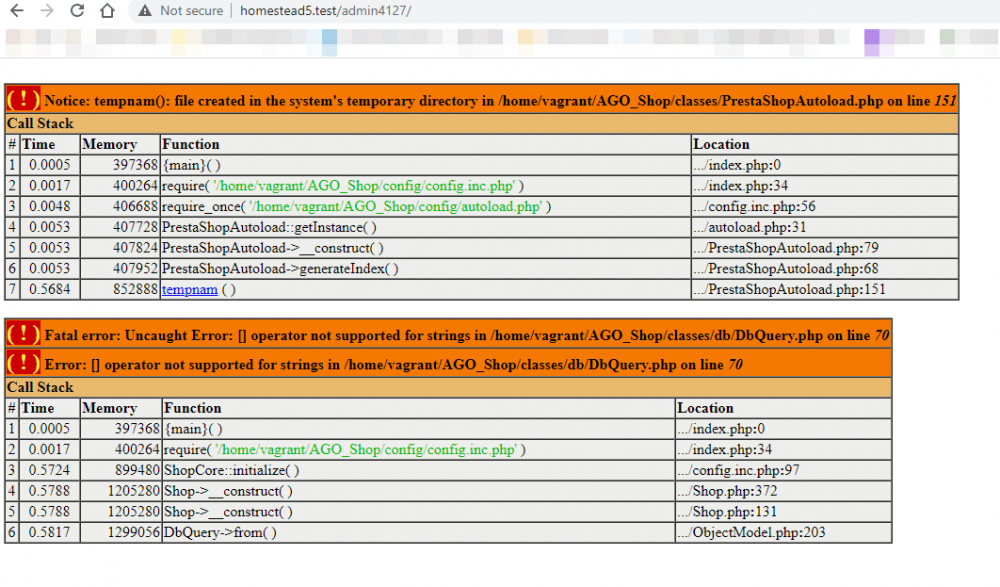Click location .../Shop.php:131
1000x587 pixels.
727,512
